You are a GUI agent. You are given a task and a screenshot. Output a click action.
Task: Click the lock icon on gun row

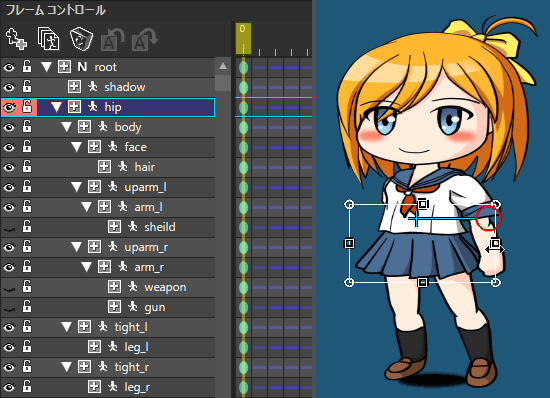[27, 307]
